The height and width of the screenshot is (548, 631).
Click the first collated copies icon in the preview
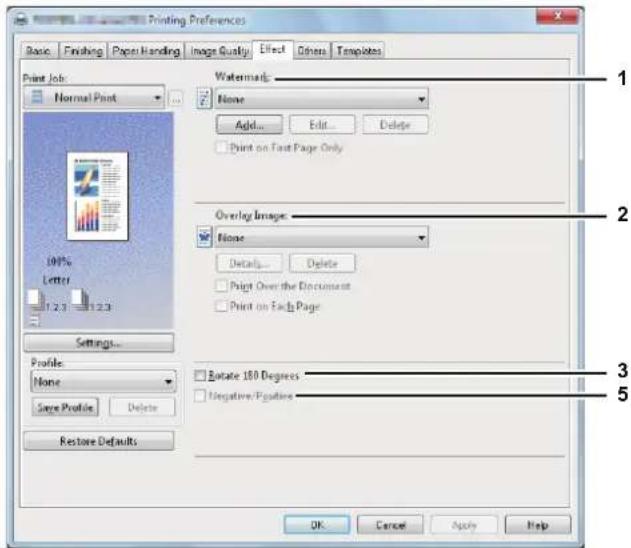coord(35,300)
